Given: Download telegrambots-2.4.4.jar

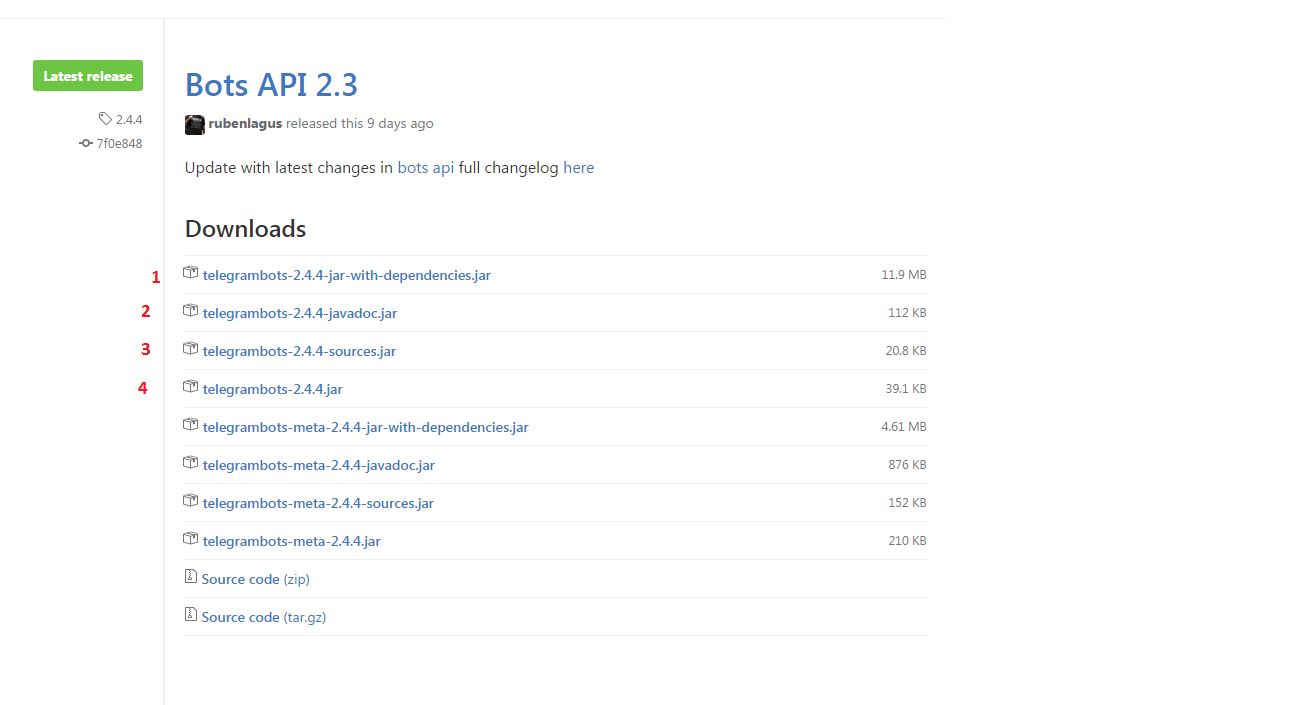Looking at the screenshot, I should [272, 389].
